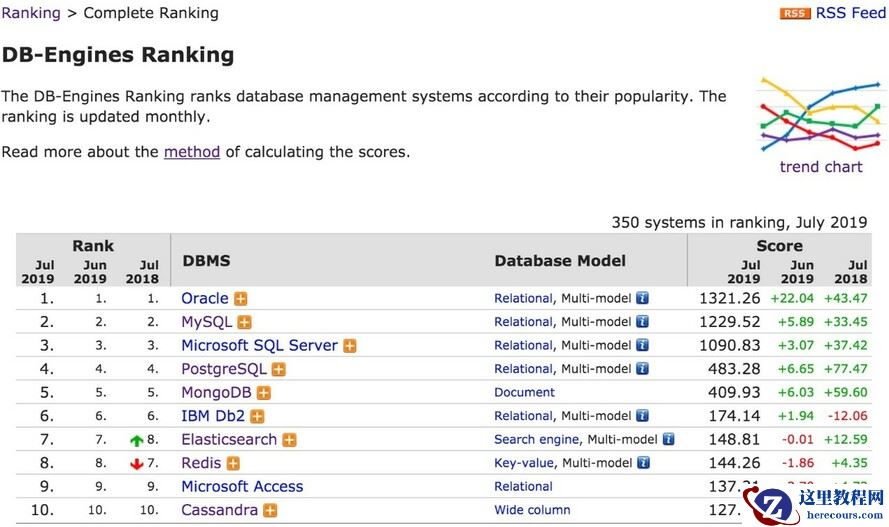Screen dimensions: 889x527
Task: Open the Wide column database model link
Action: pyautogui.click(x=532, y=510)
